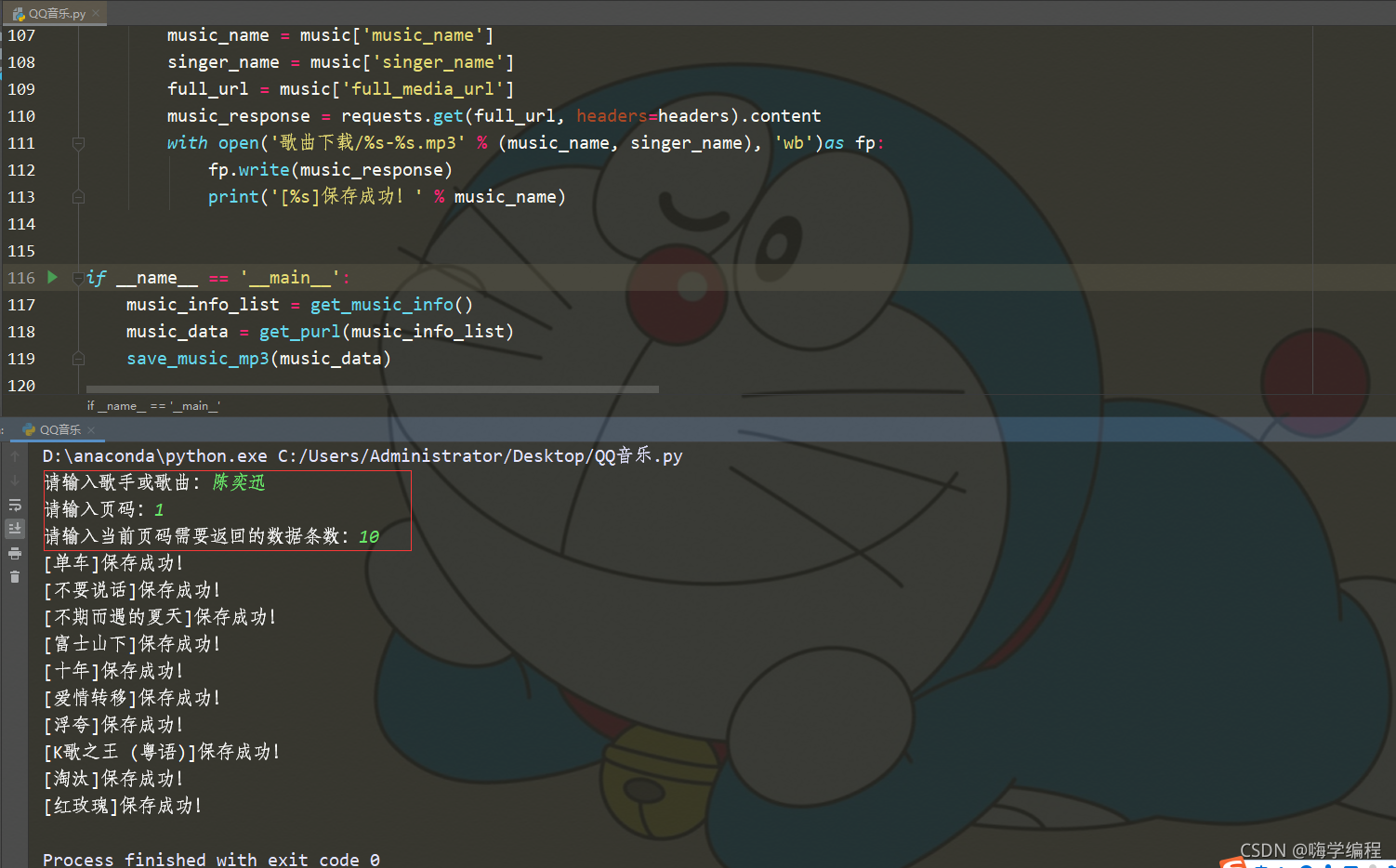Click the breadcrumb if __name__ == '__main__'
Image resolution: width=1396 pixels, height=868 pixels.
coord(153,406)
